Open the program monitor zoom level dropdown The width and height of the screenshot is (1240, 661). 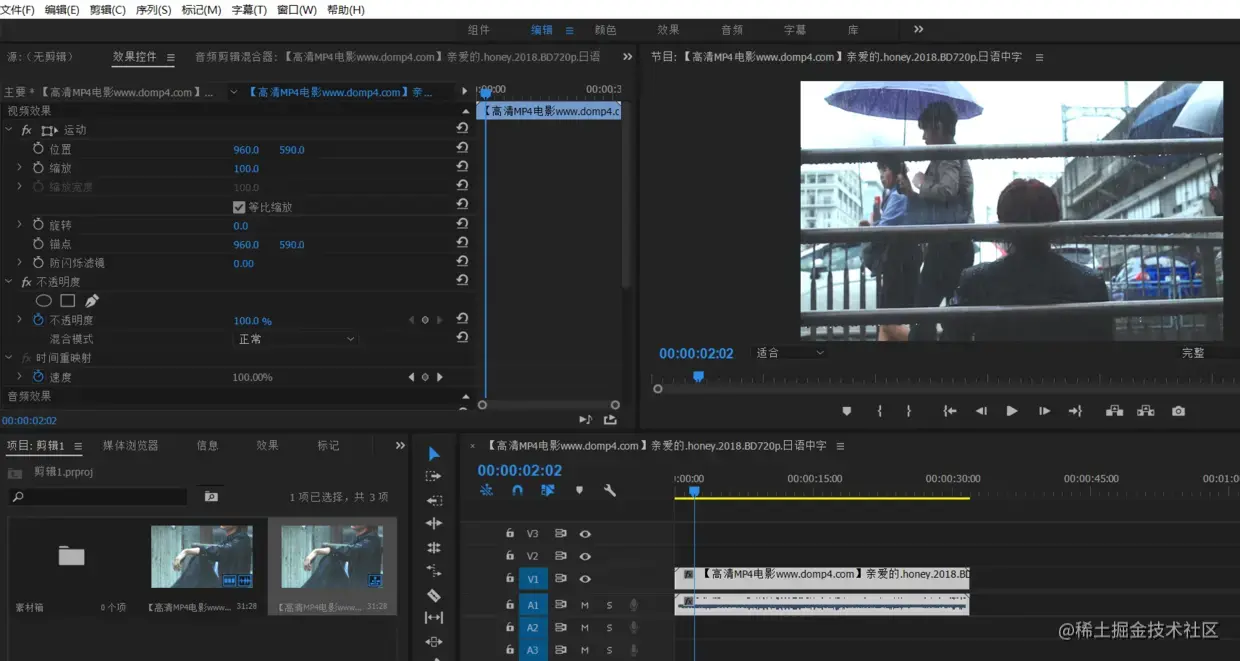790,353
